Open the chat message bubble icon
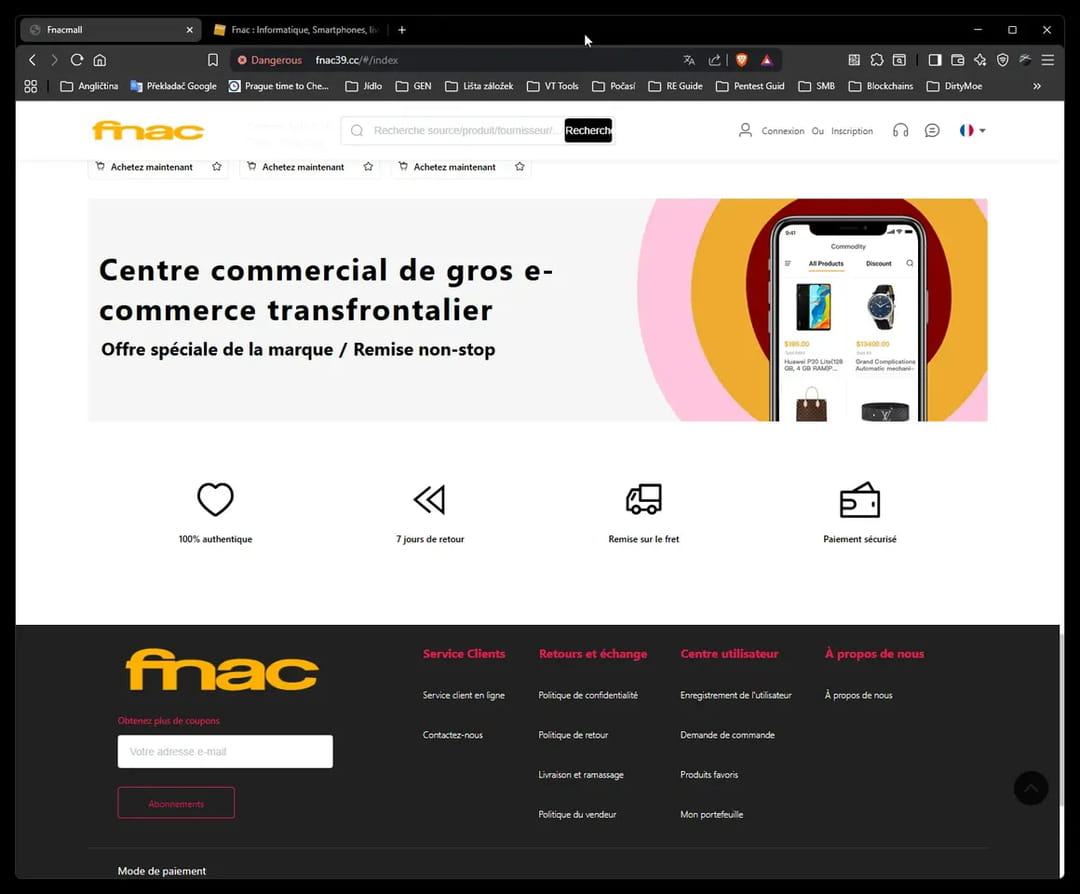Screen dimensions: 1080x894 click(932, 130)
